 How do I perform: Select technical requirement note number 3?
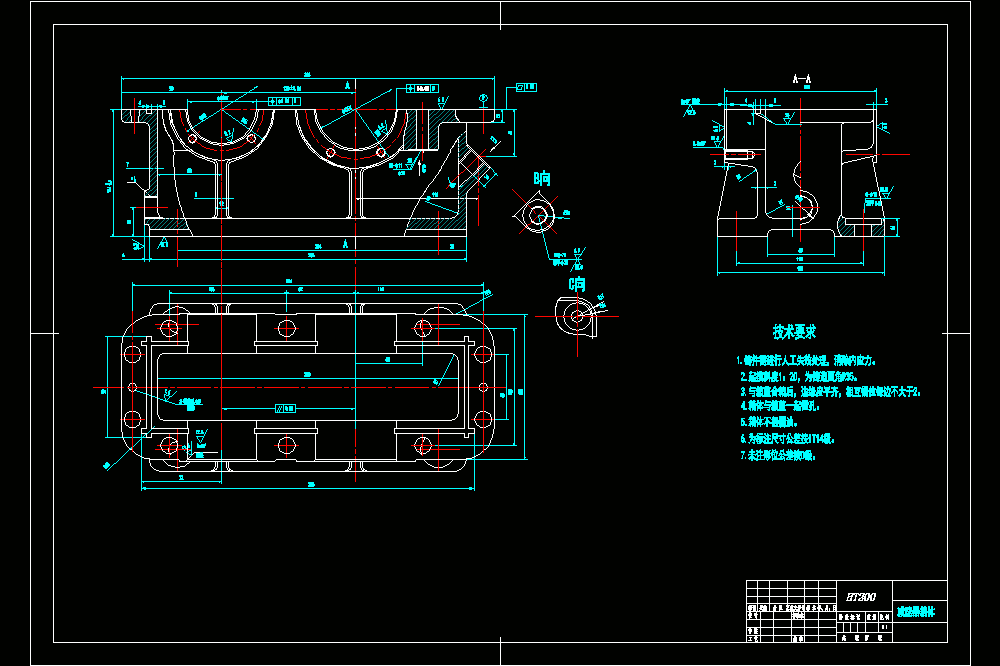pyautogui.click(x=830, y=392)
